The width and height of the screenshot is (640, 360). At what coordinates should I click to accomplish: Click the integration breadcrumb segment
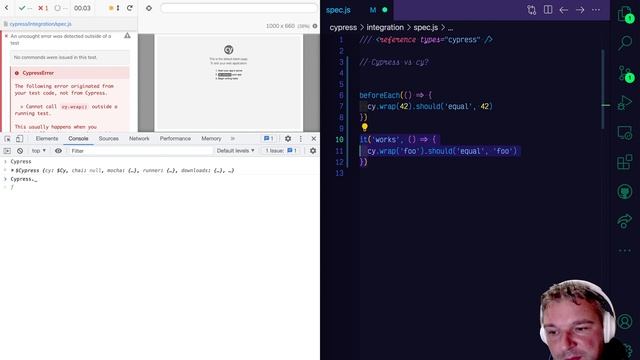(x=385, y=27)
